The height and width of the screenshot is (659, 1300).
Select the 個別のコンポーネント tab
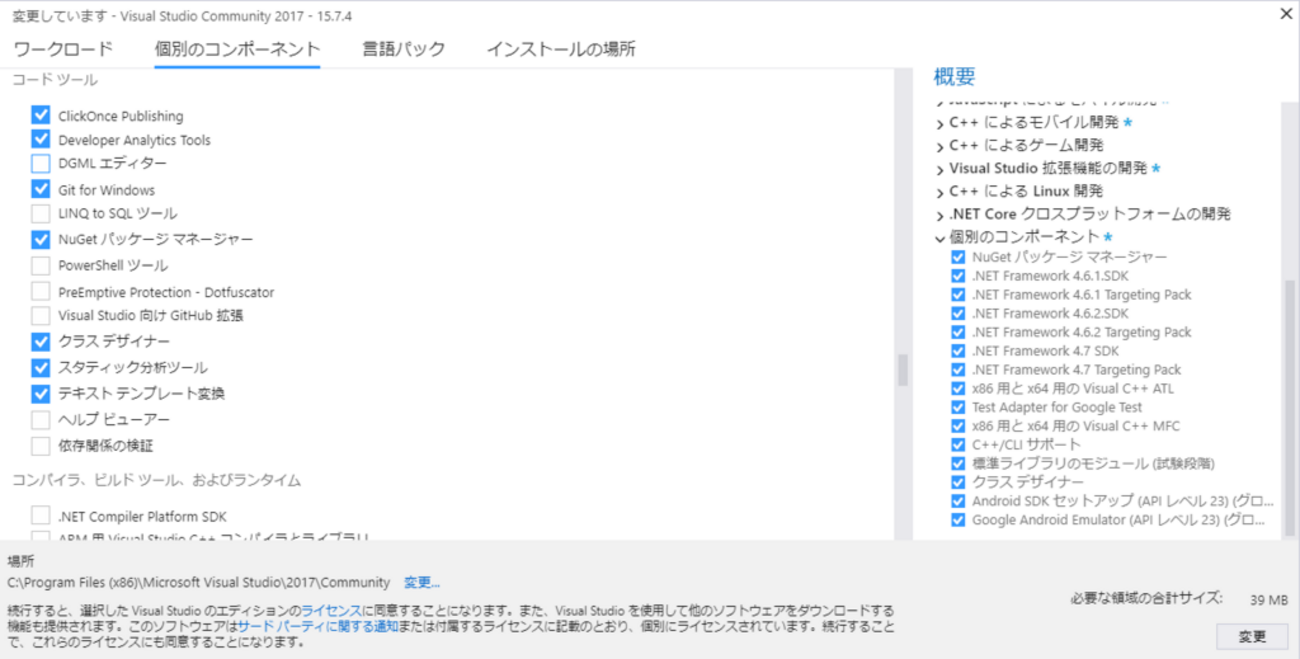pos(237,49)
